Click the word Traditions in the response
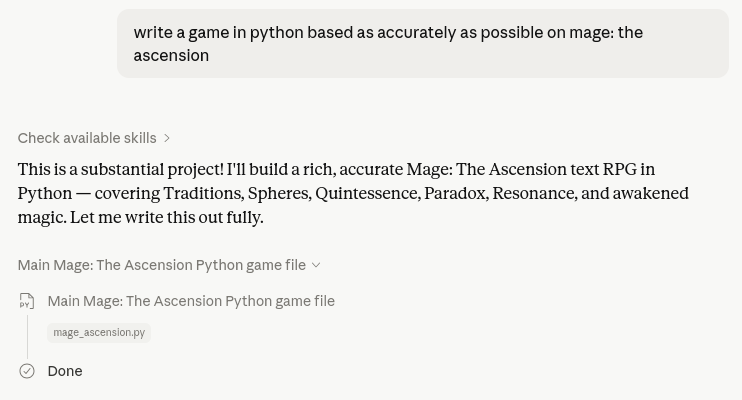The height and width of the screenshot is (400, 742). coord(204,193)
